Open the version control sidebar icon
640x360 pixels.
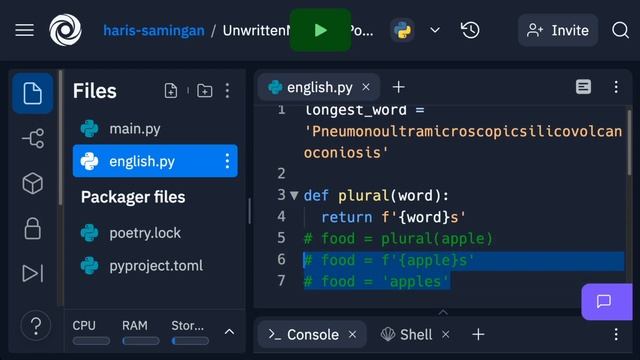[33, 138]
